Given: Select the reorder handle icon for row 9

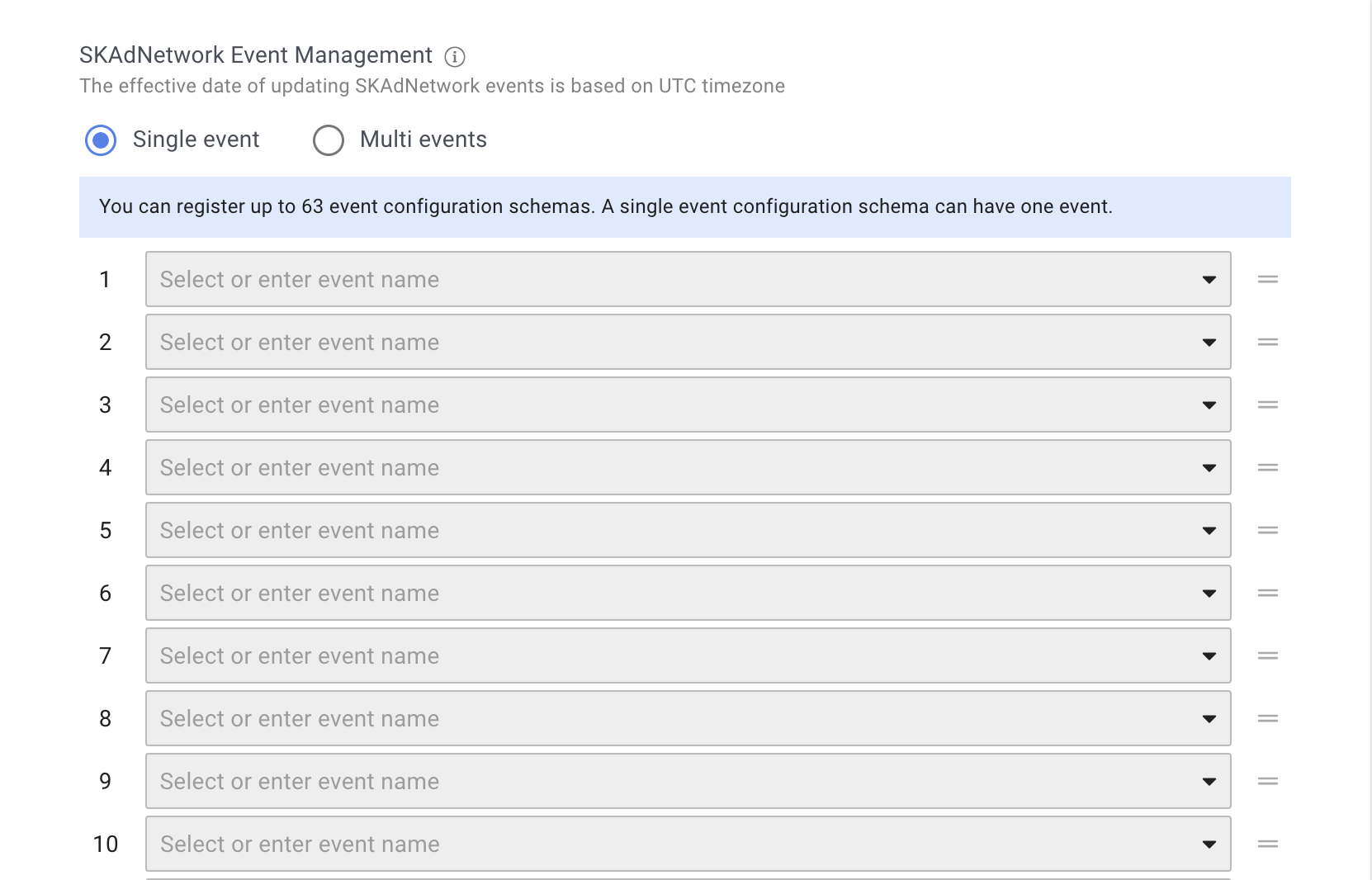Looking at the screenshot, I should pos(1268,781).
